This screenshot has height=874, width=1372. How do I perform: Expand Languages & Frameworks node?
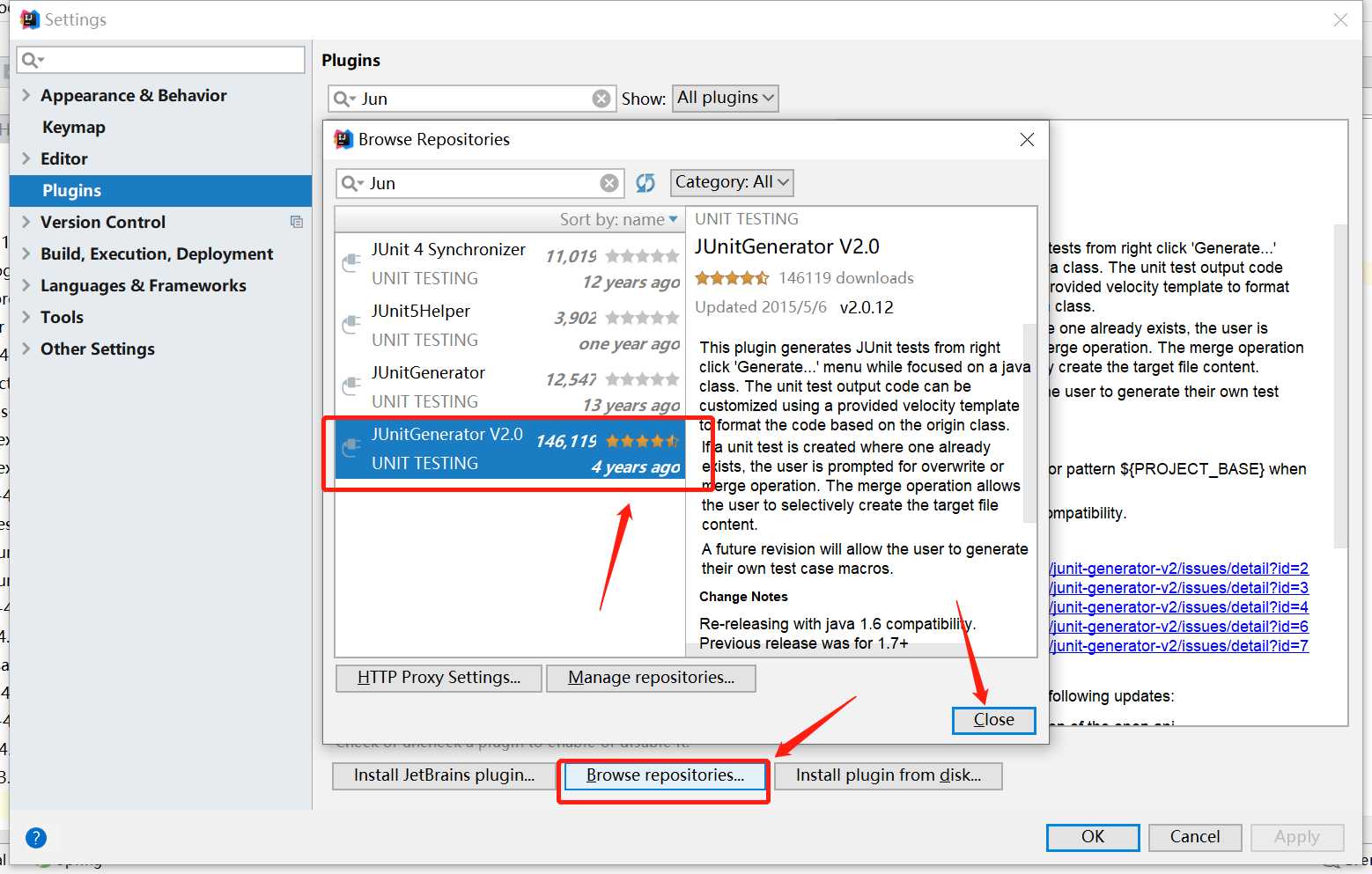26,285
